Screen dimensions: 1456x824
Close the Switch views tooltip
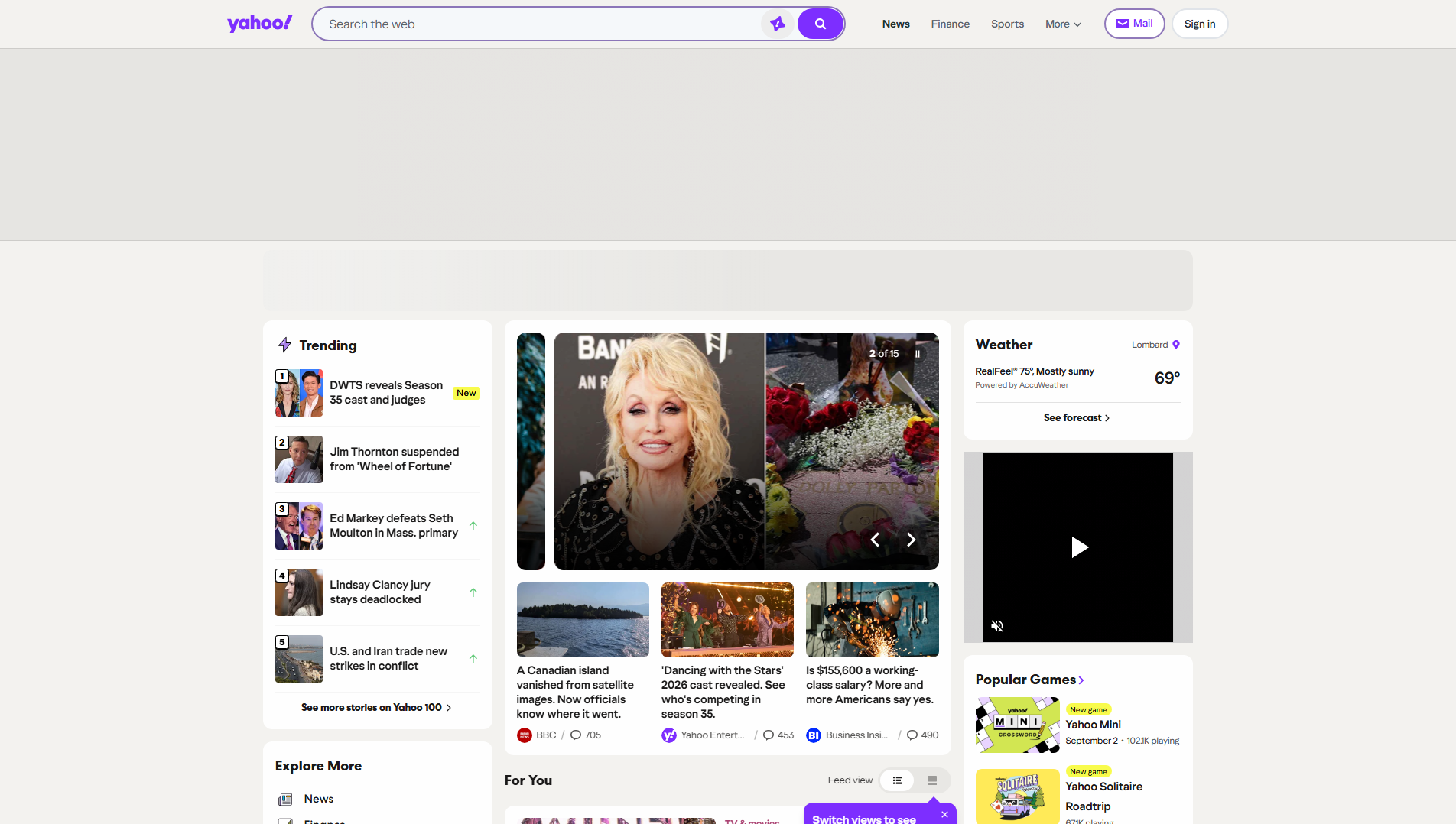click(945, 815)
